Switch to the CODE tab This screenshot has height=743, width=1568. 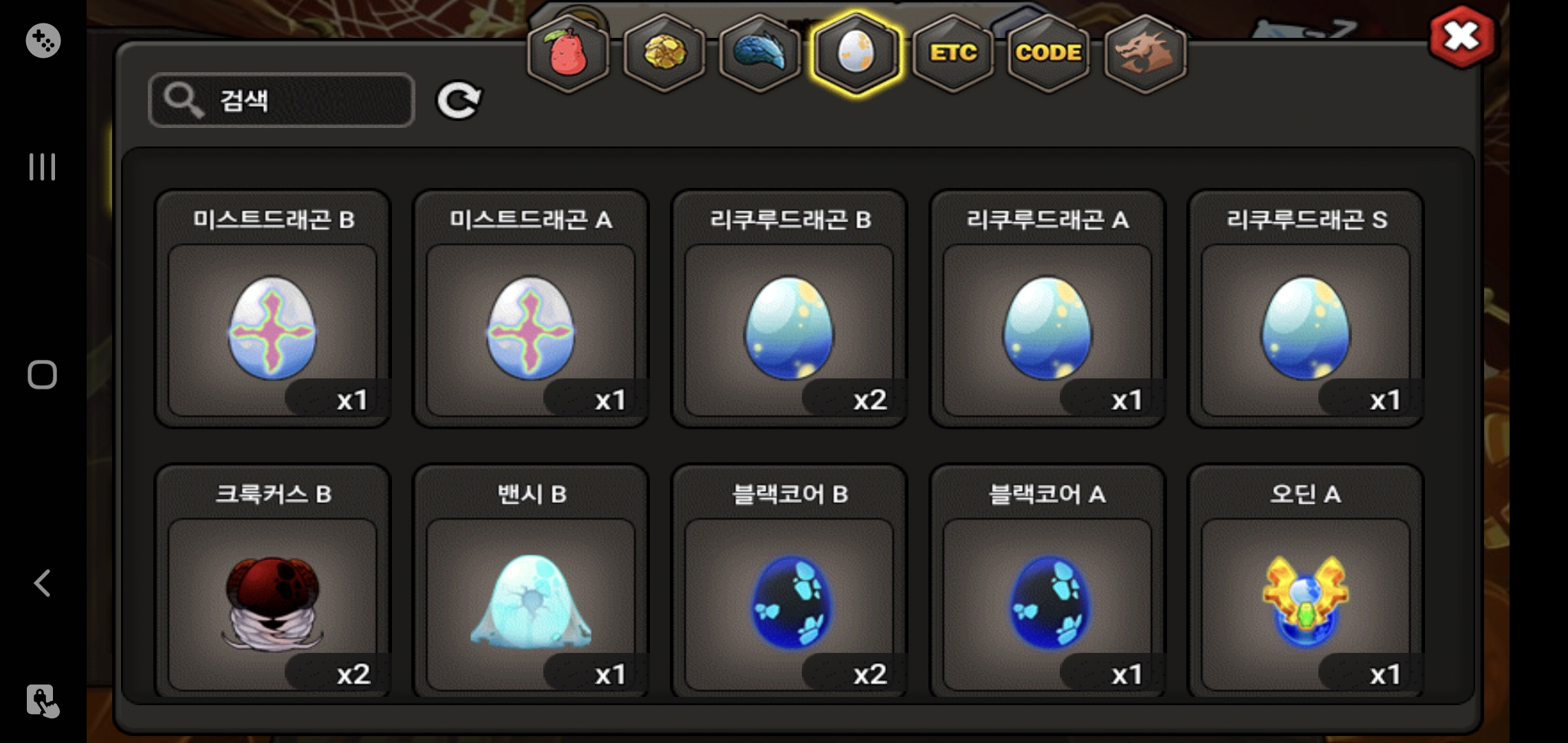click(1049, 52)
